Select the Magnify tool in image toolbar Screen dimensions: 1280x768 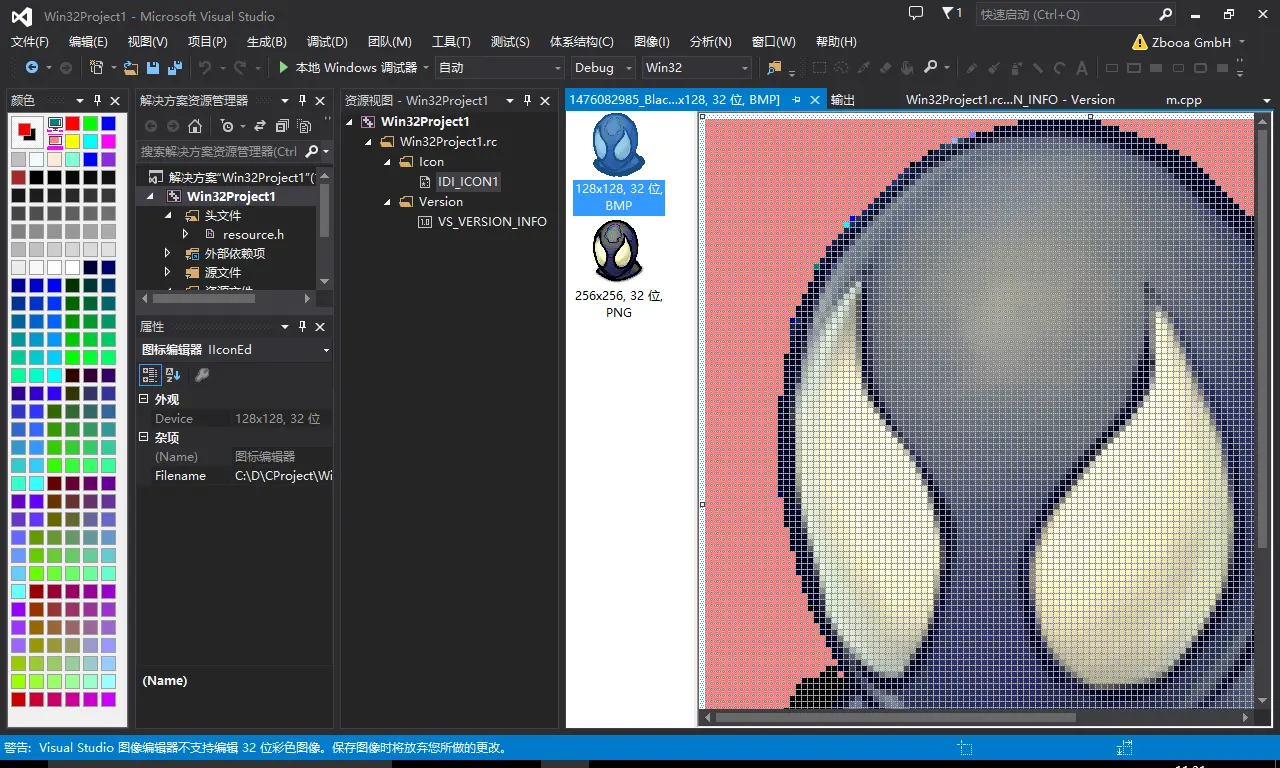[x=930, y=67]
